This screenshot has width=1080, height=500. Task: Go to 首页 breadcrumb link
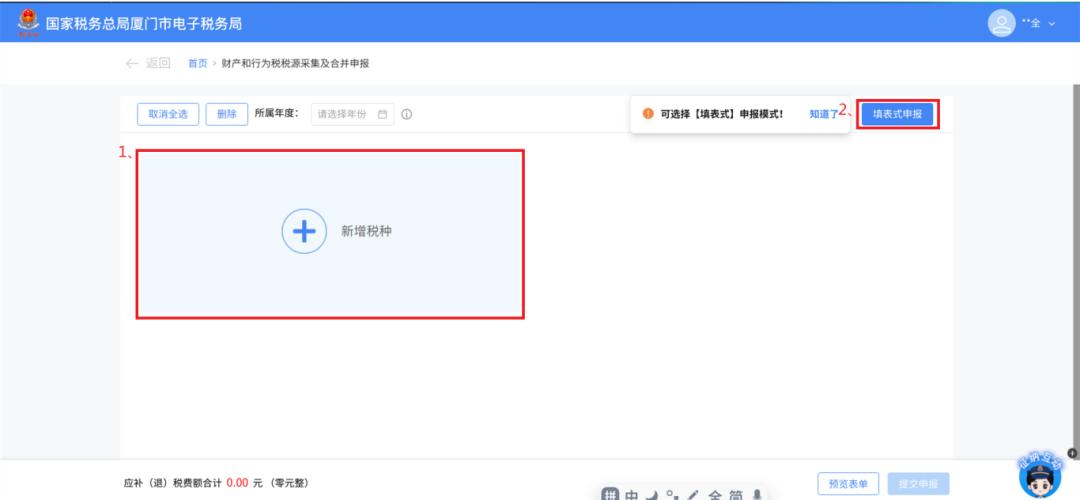(198, 63)
